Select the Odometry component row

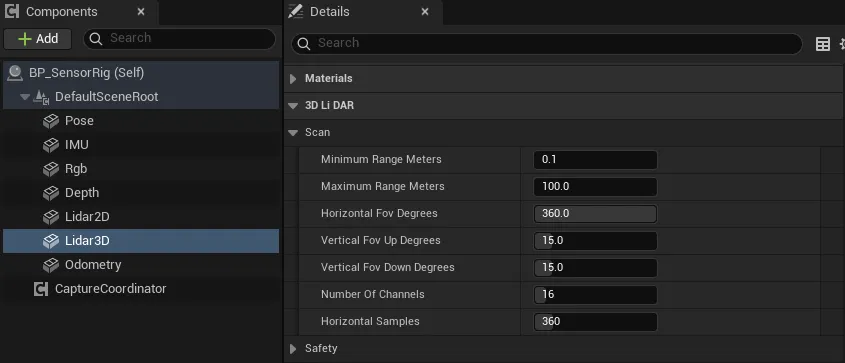(141, 265)
